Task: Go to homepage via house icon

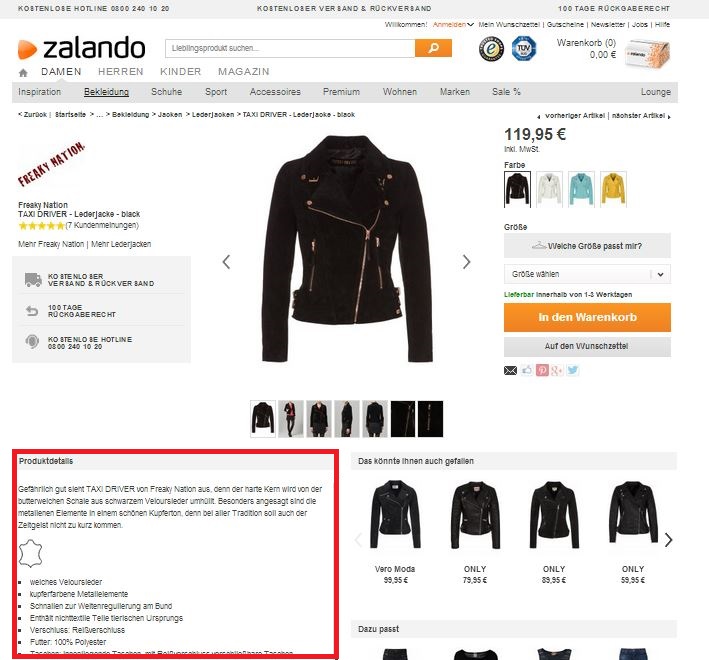Action: (23, 72)
